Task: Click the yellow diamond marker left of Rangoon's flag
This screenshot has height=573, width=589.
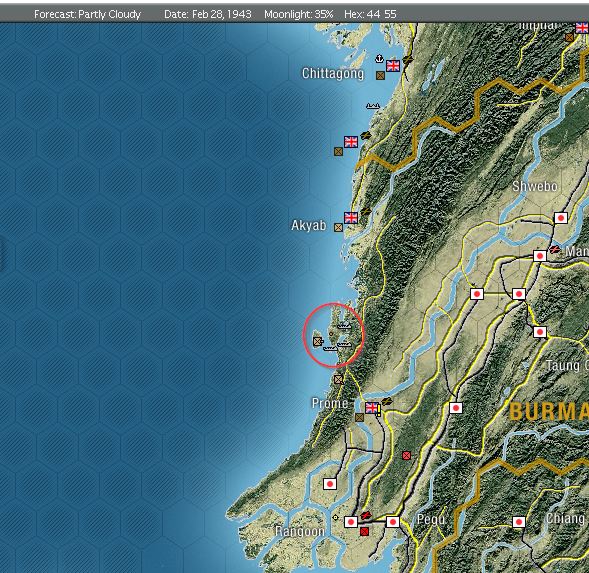Action: [x=335, y=517]
